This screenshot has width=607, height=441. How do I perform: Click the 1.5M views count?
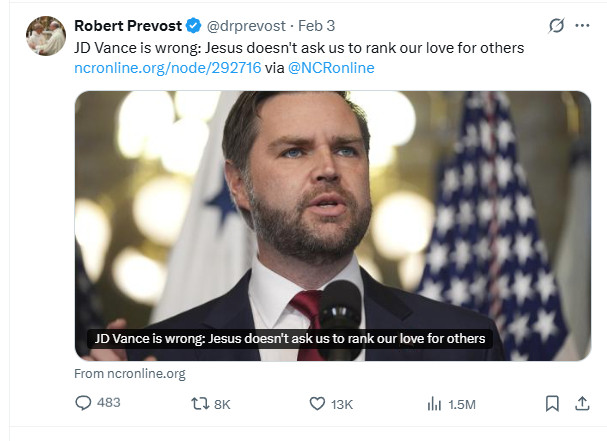point(462,405)
